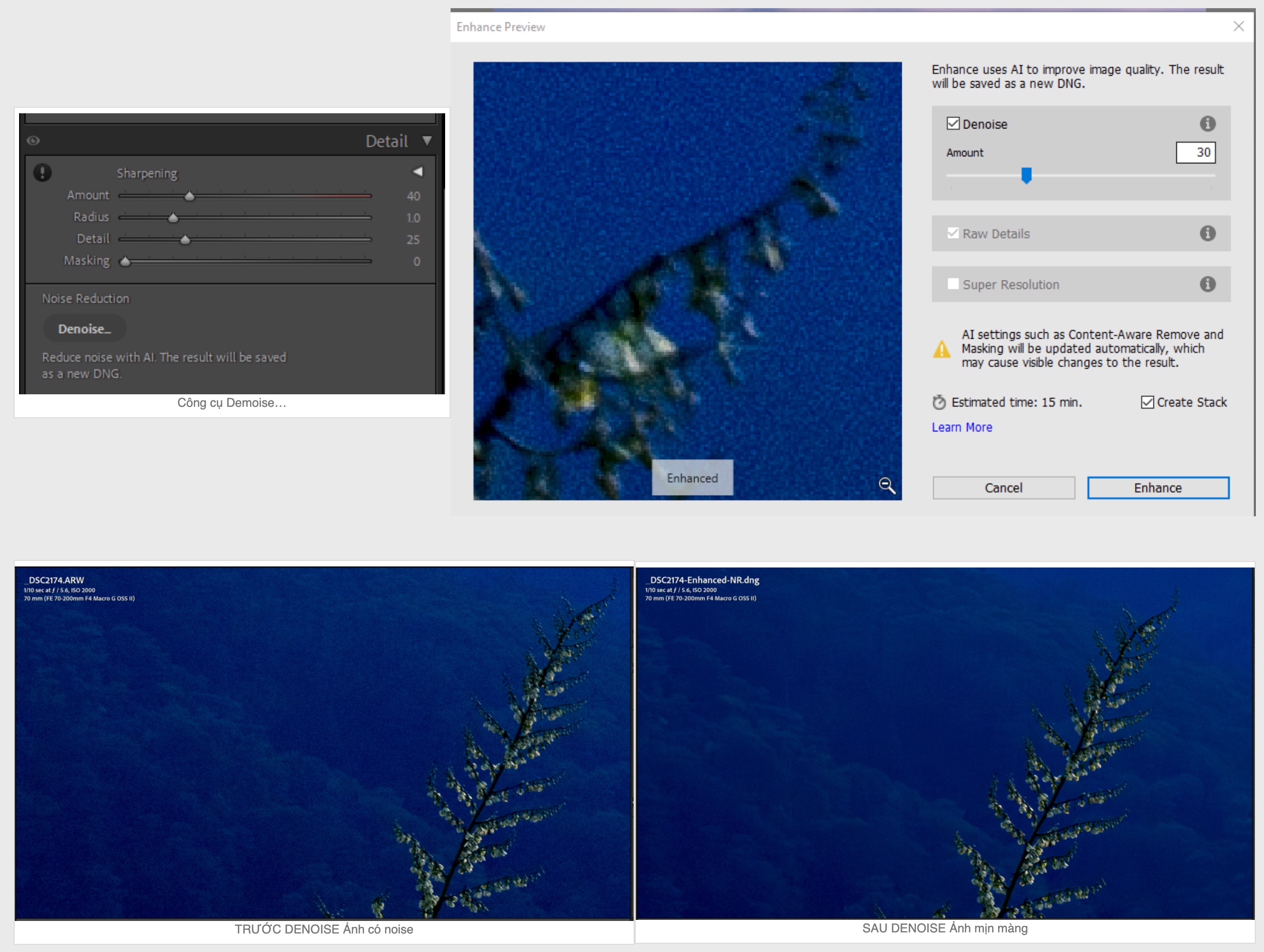Click the Detail panel title
Image resolution: width=1264 pixels, height=952 pixels.
(x=387, y=141)
